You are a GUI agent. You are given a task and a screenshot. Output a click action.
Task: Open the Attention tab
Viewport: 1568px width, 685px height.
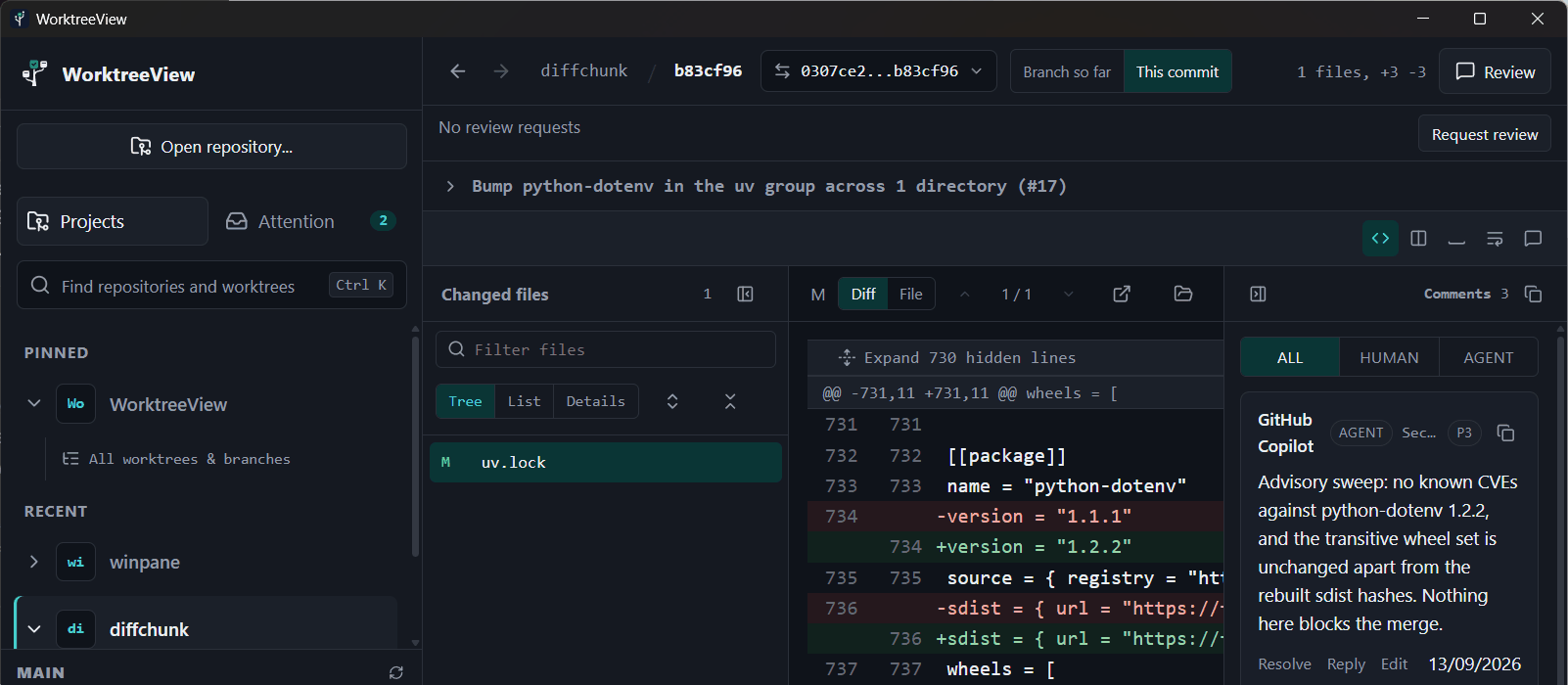click(x=308, y=221)
